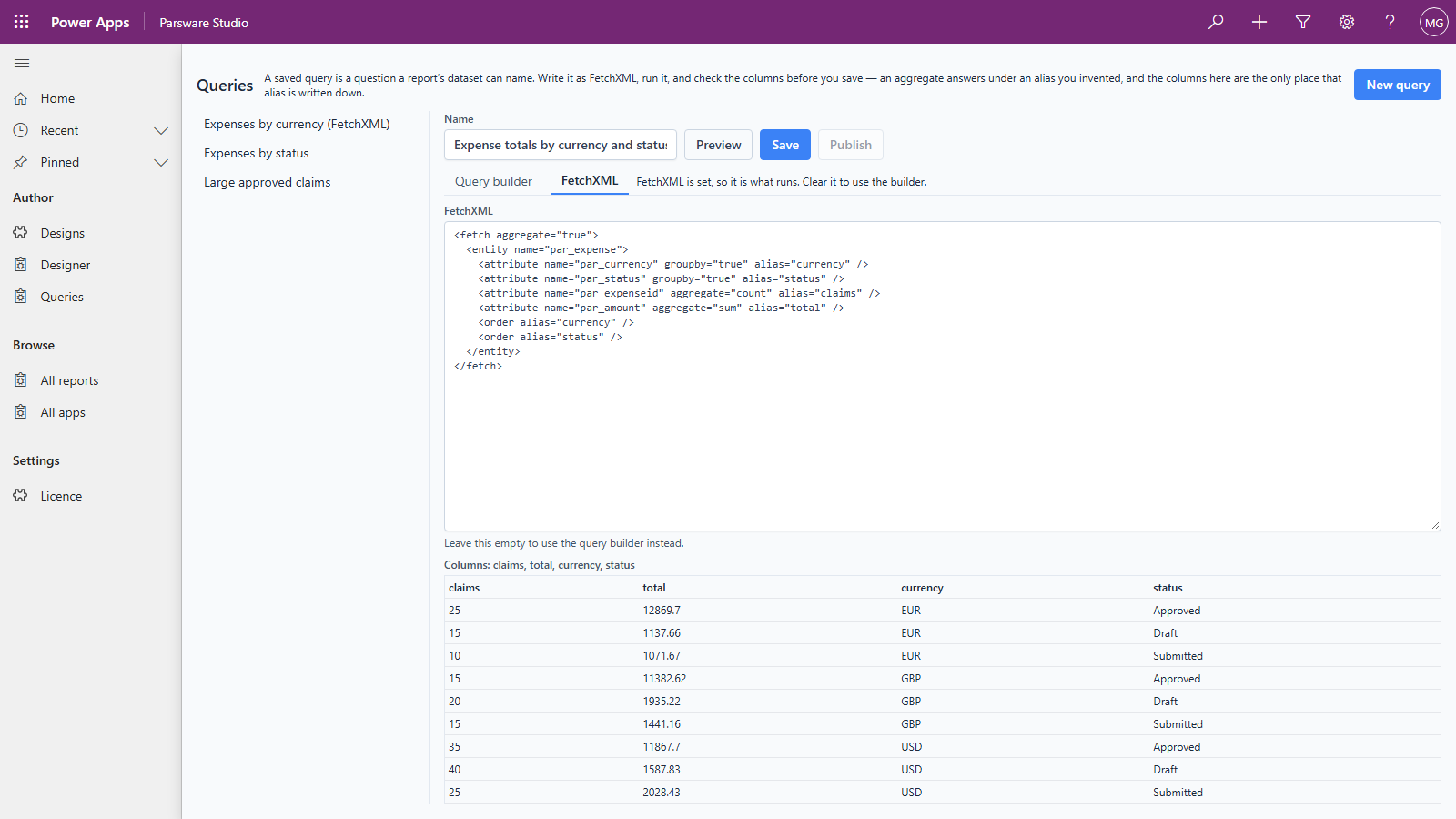Click the Settings section label
The width and height of the screenshot is (1456, 819).
point(36,460)
